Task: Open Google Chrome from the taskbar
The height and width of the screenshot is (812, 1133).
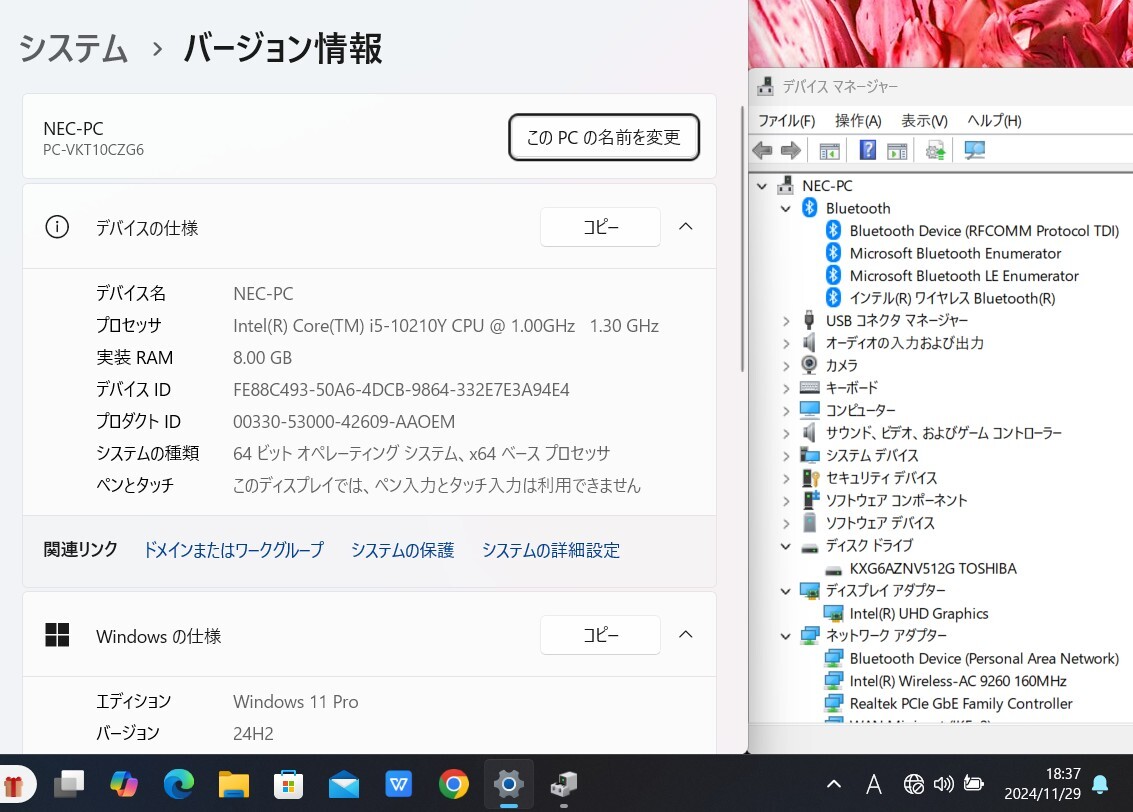Action: click(x=453, y=784)
